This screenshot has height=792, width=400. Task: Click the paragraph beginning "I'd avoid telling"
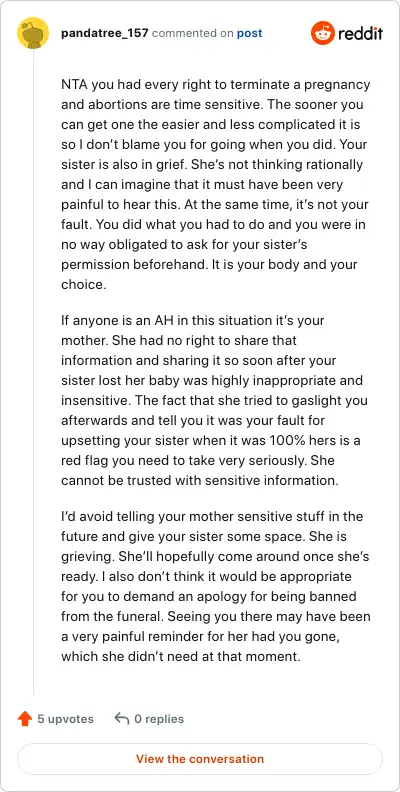(x=216, y=587)
